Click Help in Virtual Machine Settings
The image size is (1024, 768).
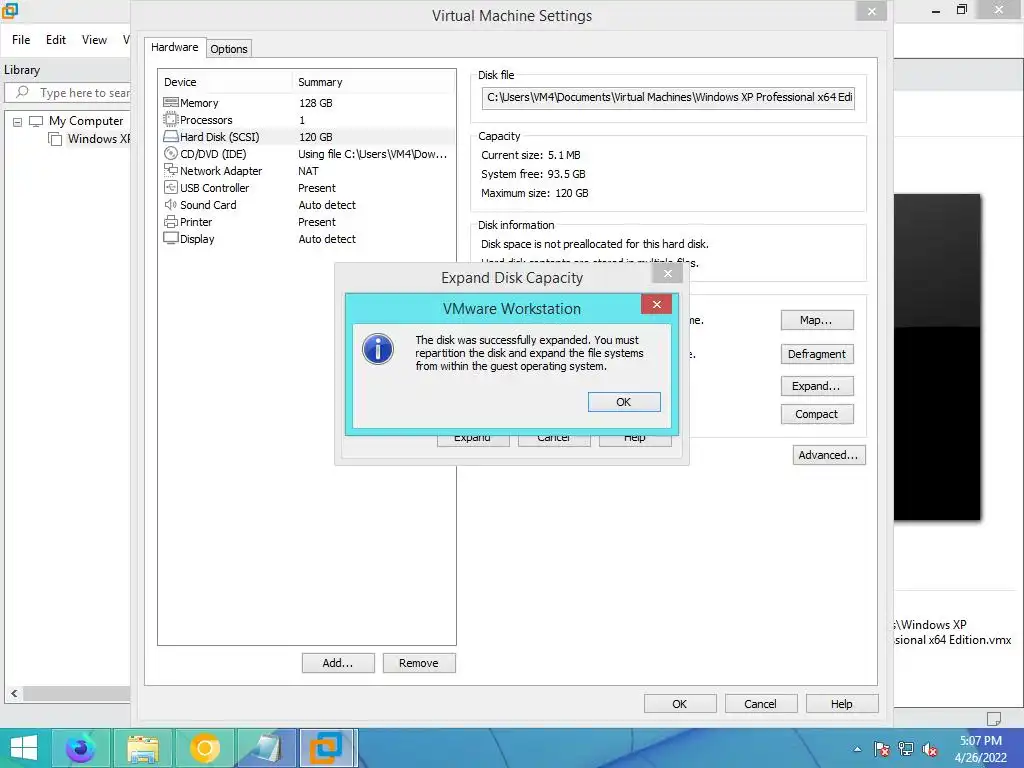(841, 704)
